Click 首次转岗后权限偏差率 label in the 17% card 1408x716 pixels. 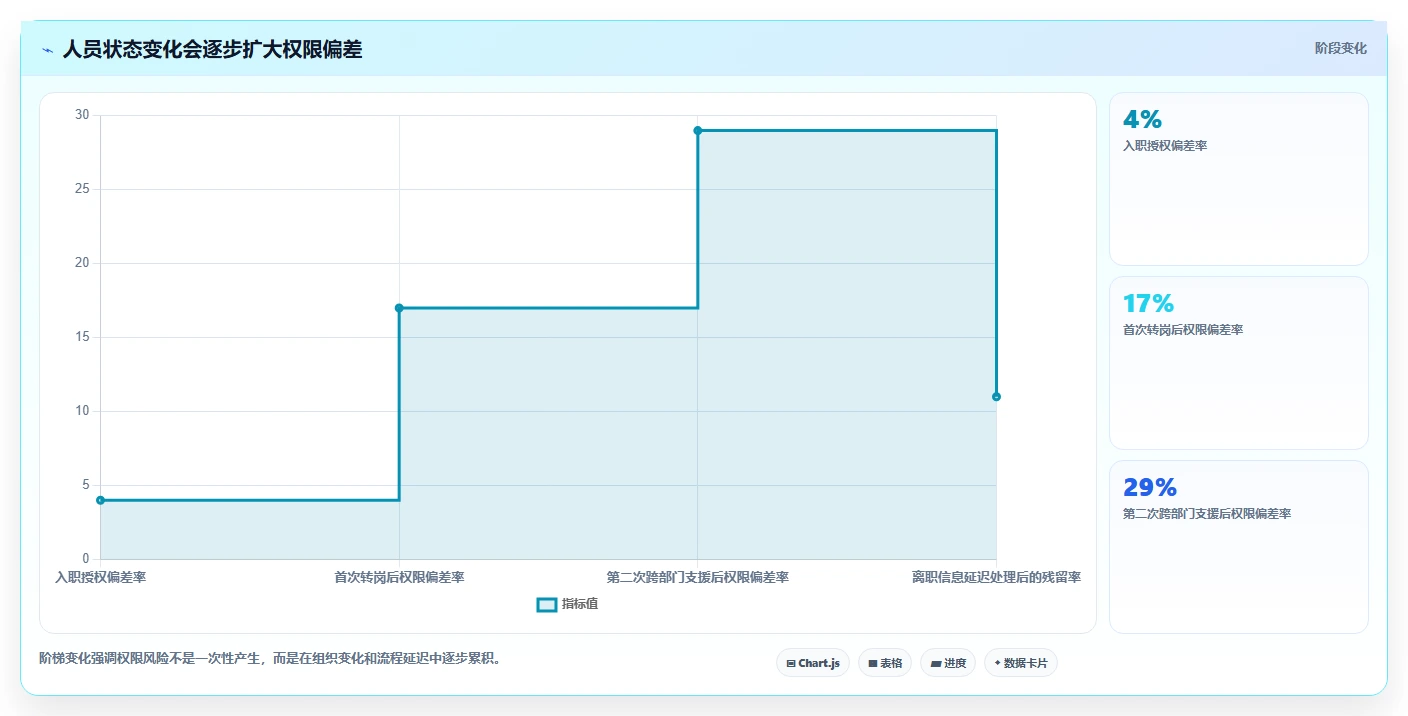click(1183, 330)
